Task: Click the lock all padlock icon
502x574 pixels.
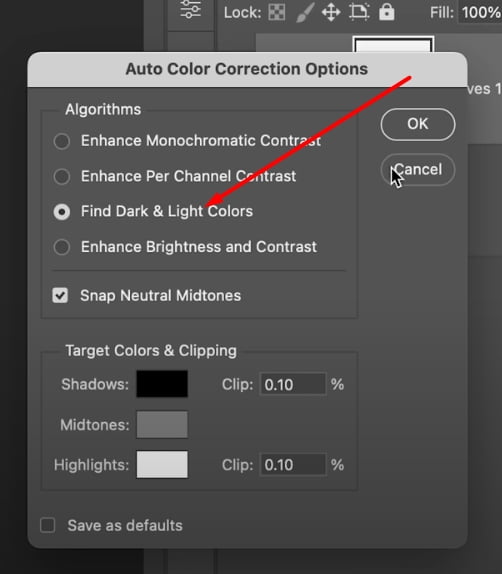Action: (x=386, y=12)
